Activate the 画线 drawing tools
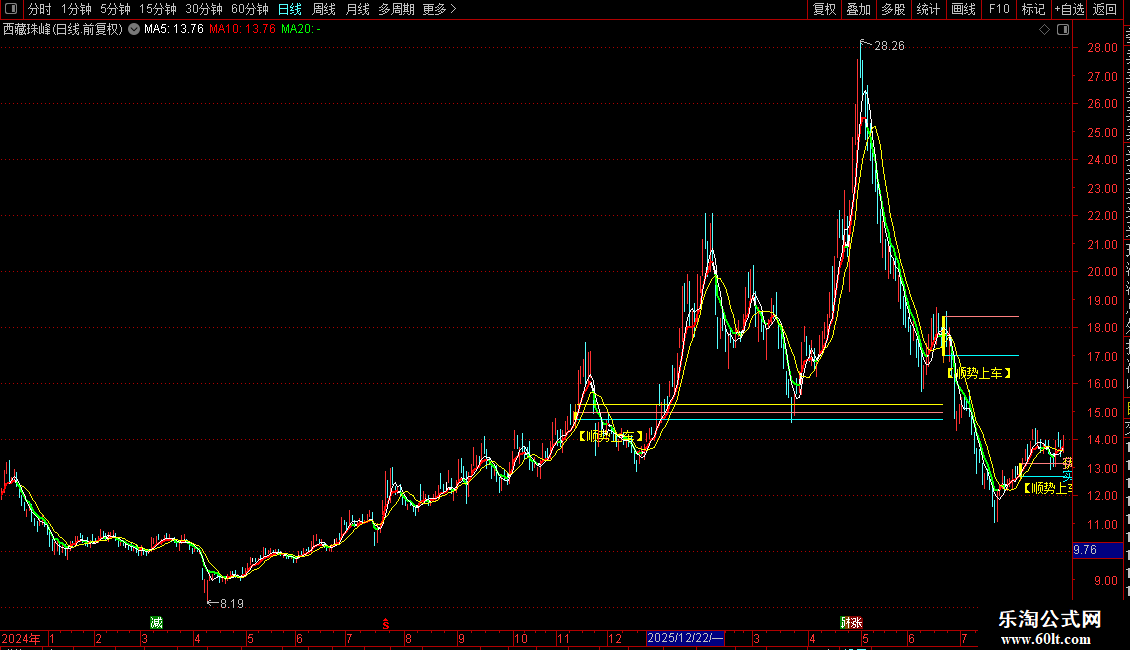 [963, 9]
